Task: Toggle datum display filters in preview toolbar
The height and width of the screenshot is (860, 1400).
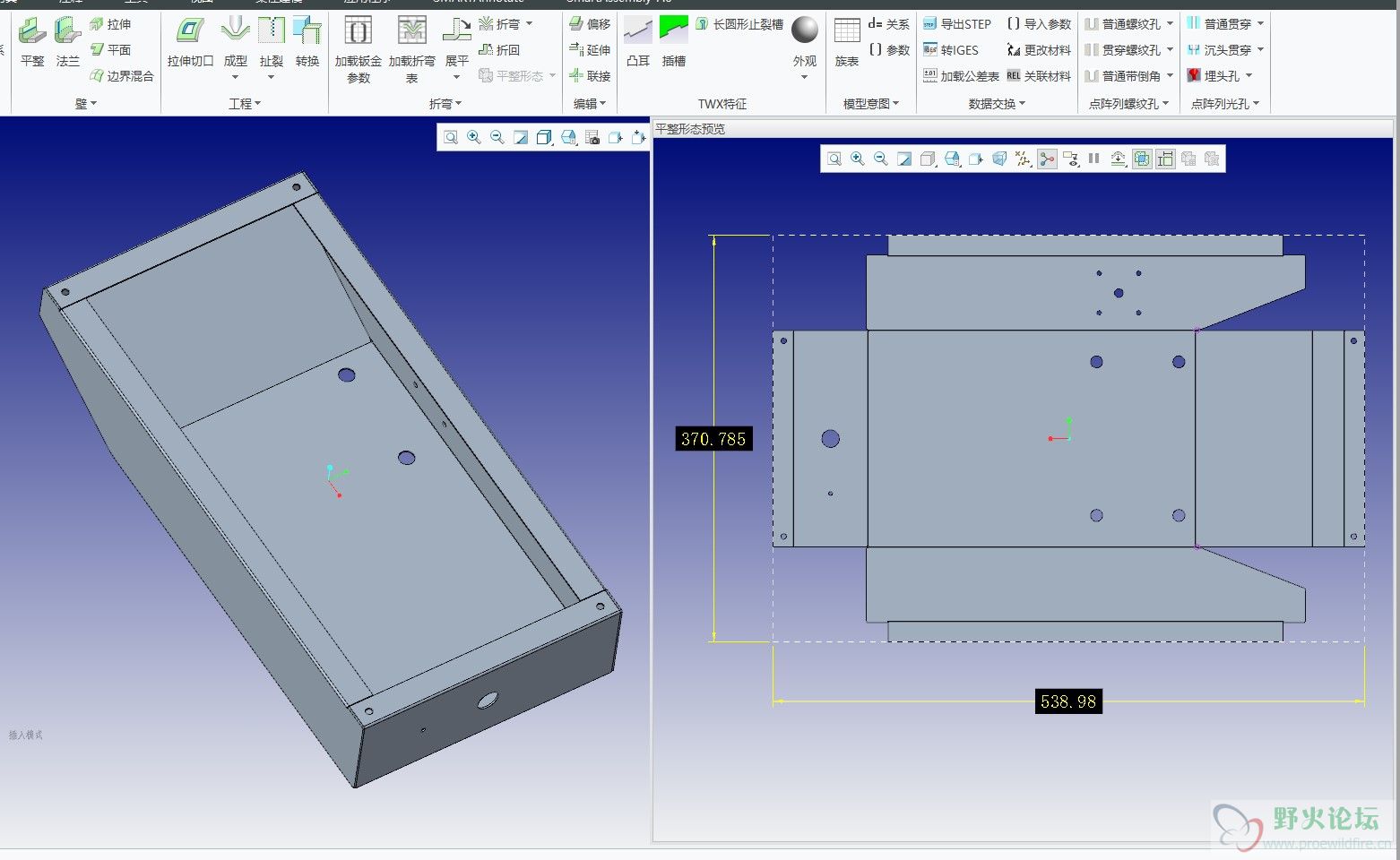Action: (x=1023, y=159)
